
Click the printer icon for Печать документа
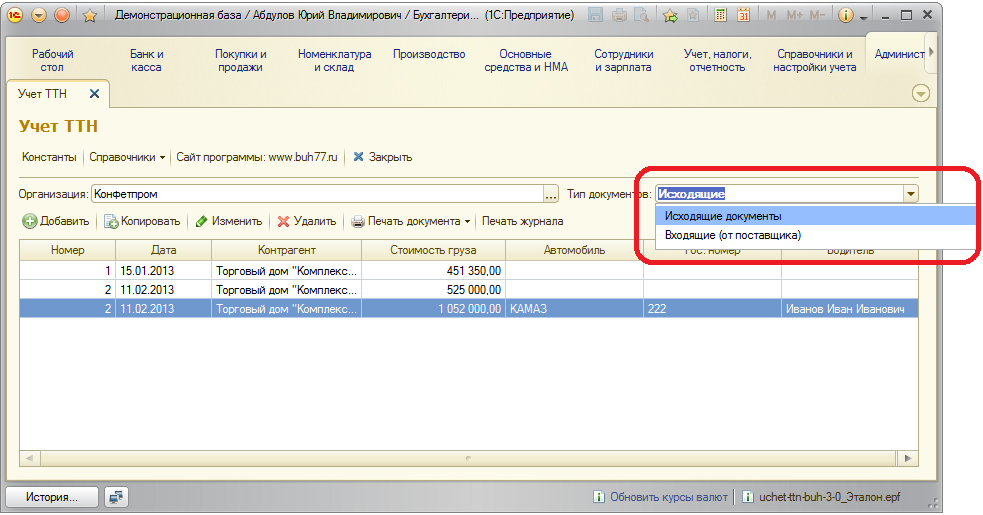coord(357,222)
